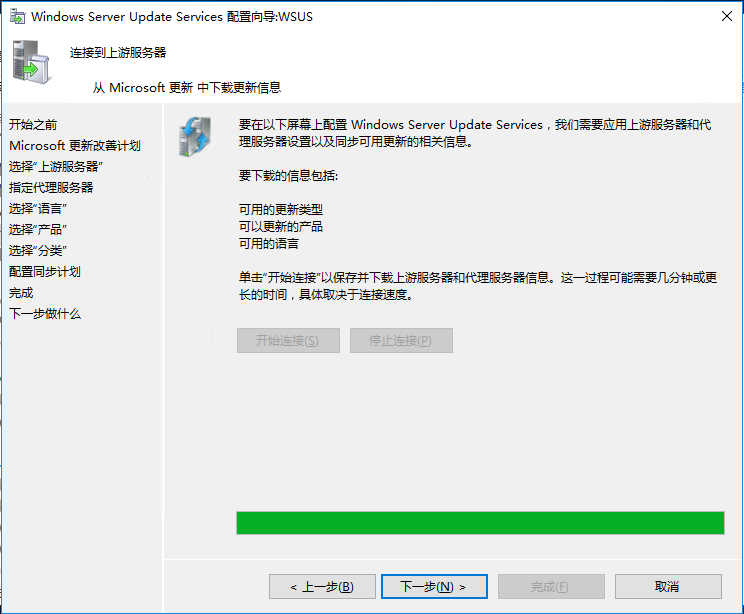Select the 开始之前 step in sidebar
Screen dimensions: 744x614
(33, 125)
